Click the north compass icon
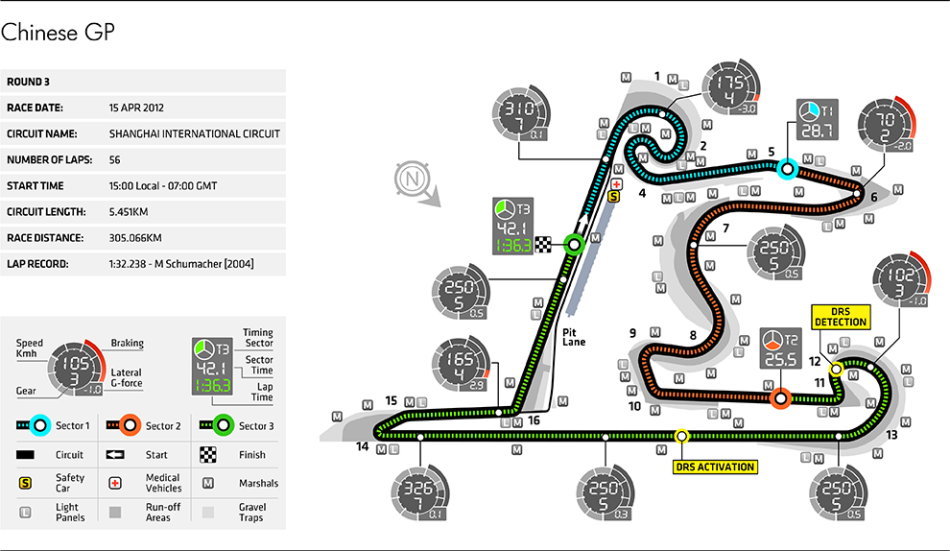 click(x=408, y=180)
